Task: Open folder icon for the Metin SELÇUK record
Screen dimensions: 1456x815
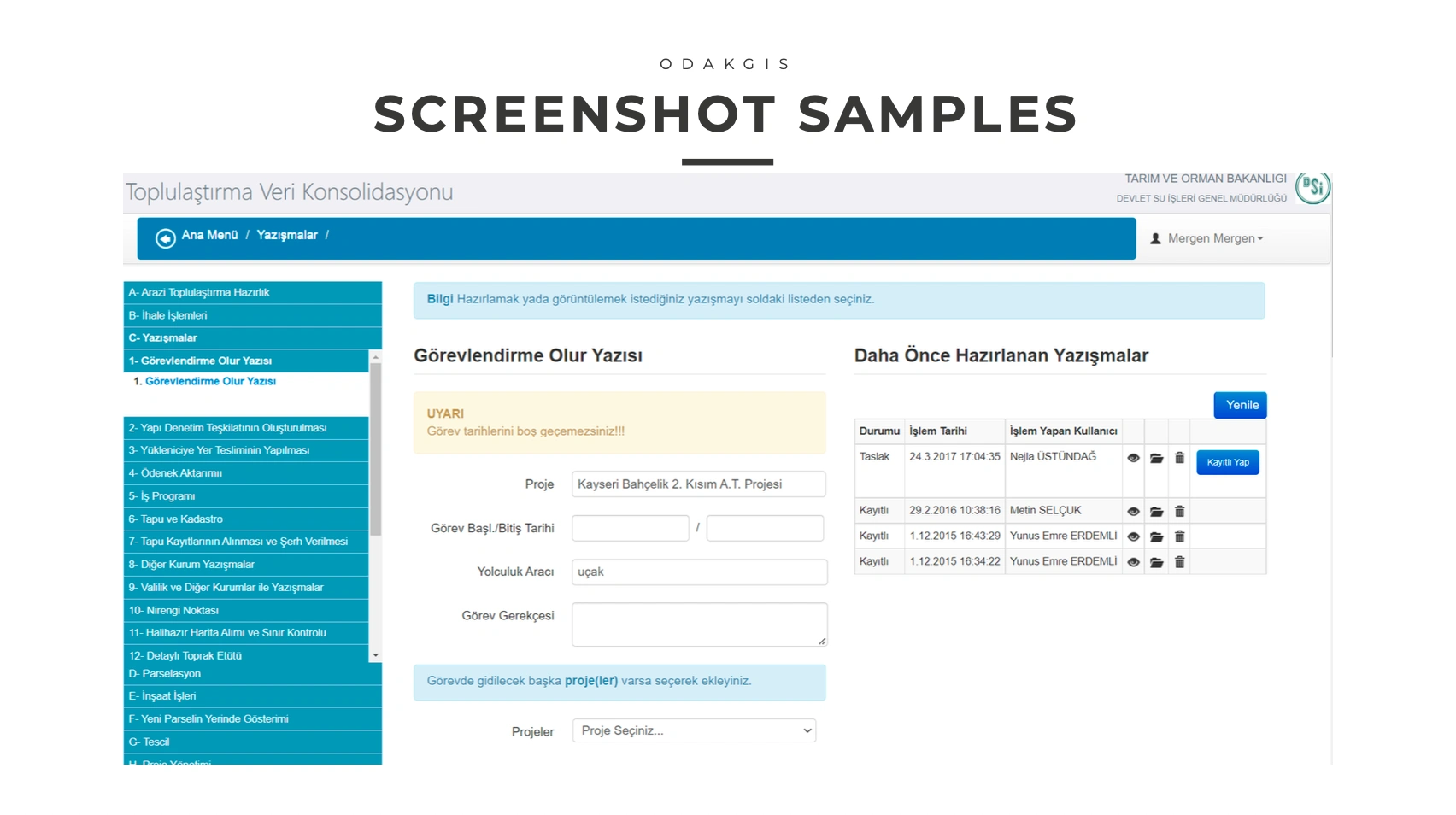Action: 1156,512
